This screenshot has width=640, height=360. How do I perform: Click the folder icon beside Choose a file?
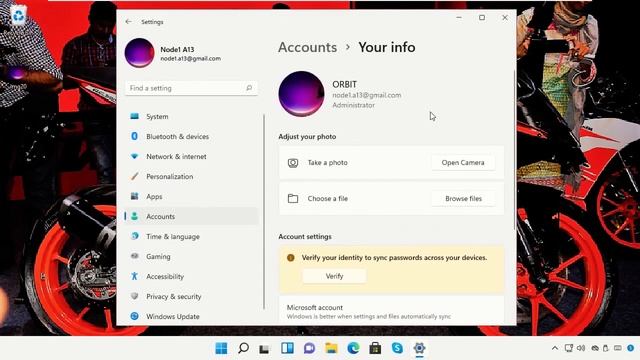click(293, 198)
